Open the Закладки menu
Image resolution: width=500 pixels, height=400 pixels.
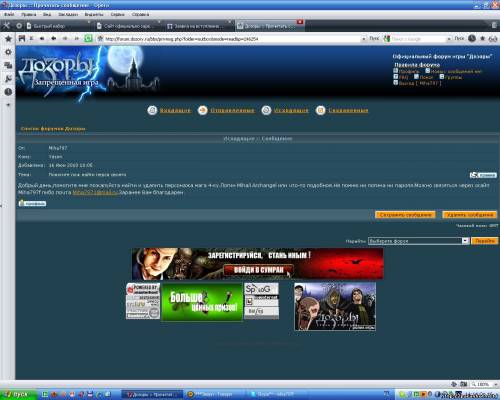coord(68,14)
